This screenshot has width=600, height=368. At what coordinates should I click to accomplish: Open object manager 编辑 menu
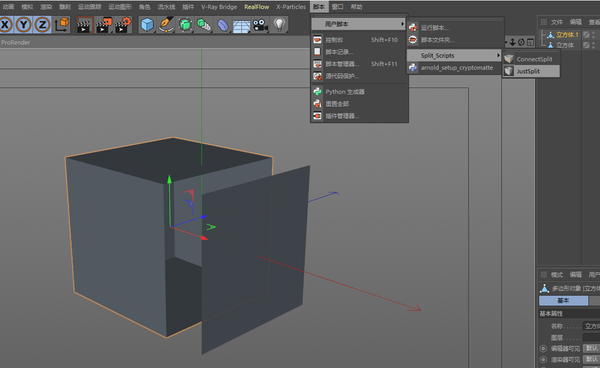[576, 22]
